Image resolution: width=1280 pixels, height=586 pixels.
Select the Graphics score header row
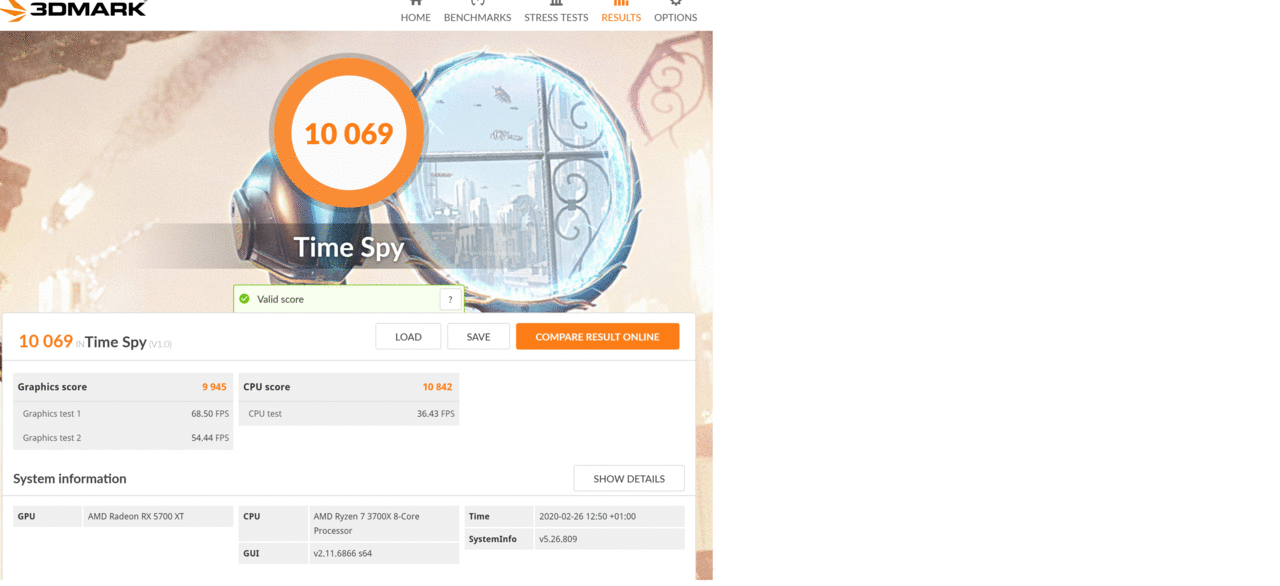tap(123, 387)
